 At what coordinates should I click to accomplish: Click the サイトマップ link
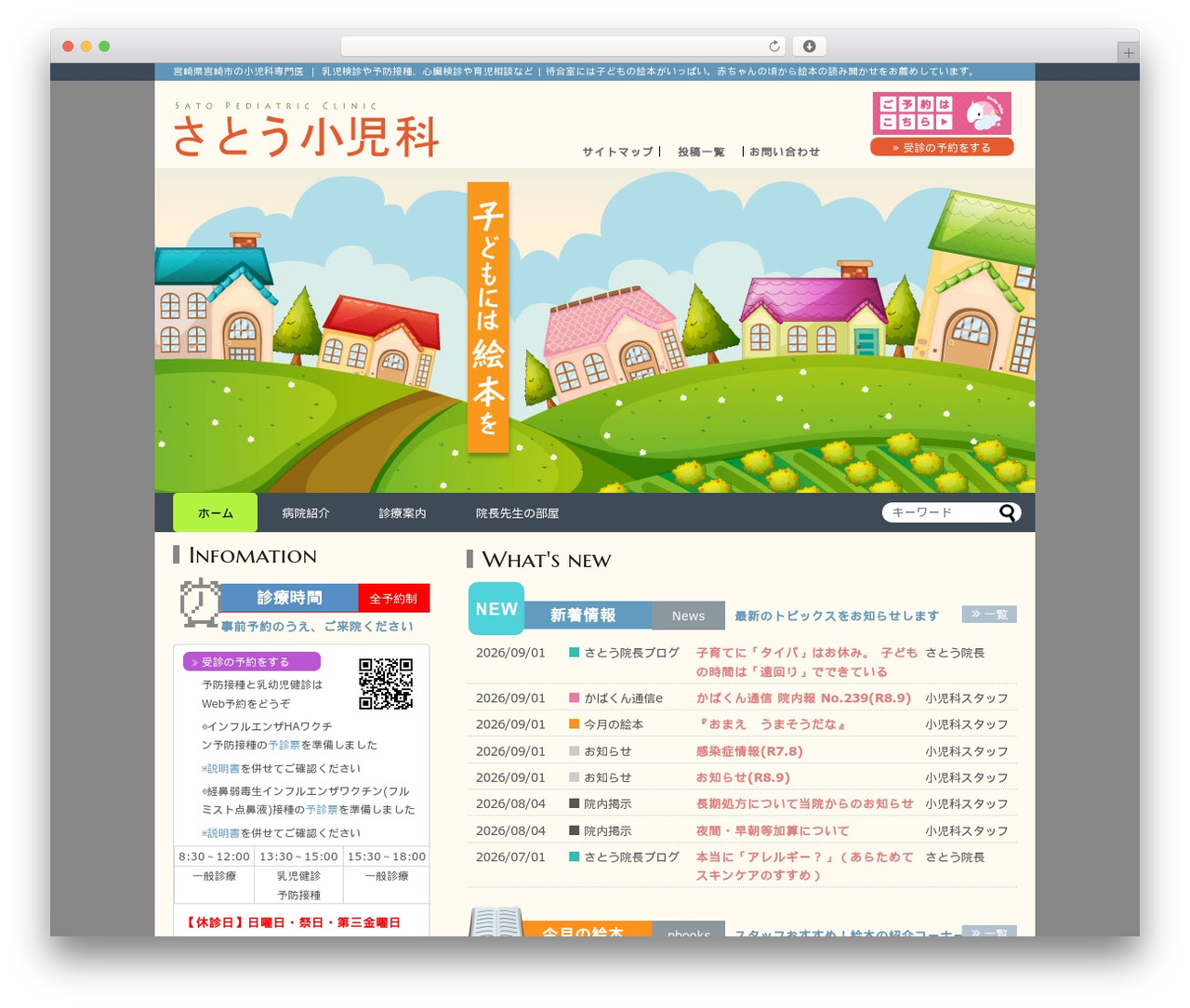click(618, 152)
